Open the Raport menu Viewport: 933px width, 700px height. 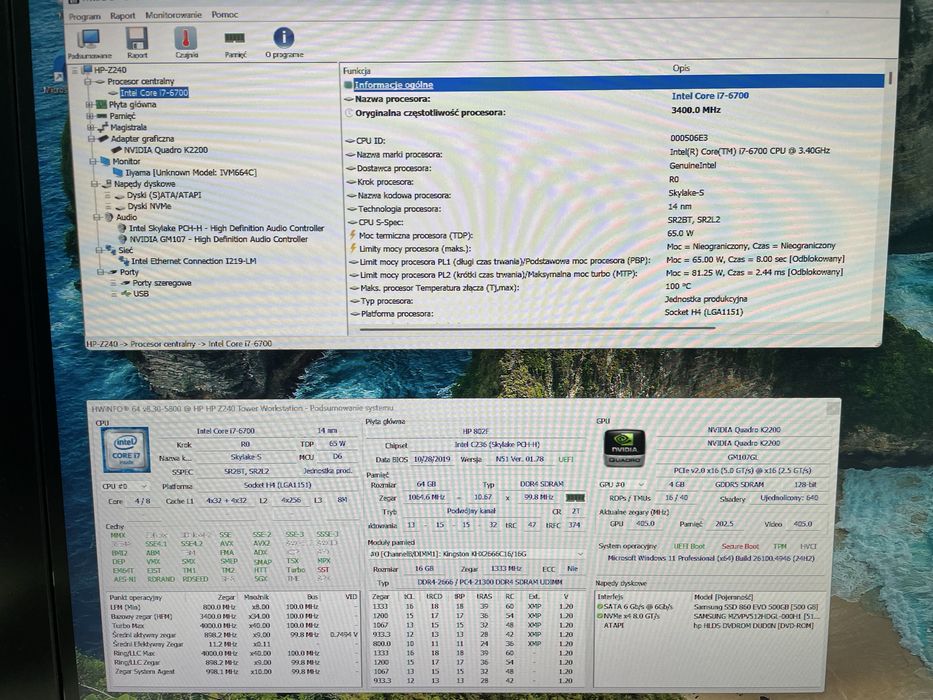(x=123, y=15)
